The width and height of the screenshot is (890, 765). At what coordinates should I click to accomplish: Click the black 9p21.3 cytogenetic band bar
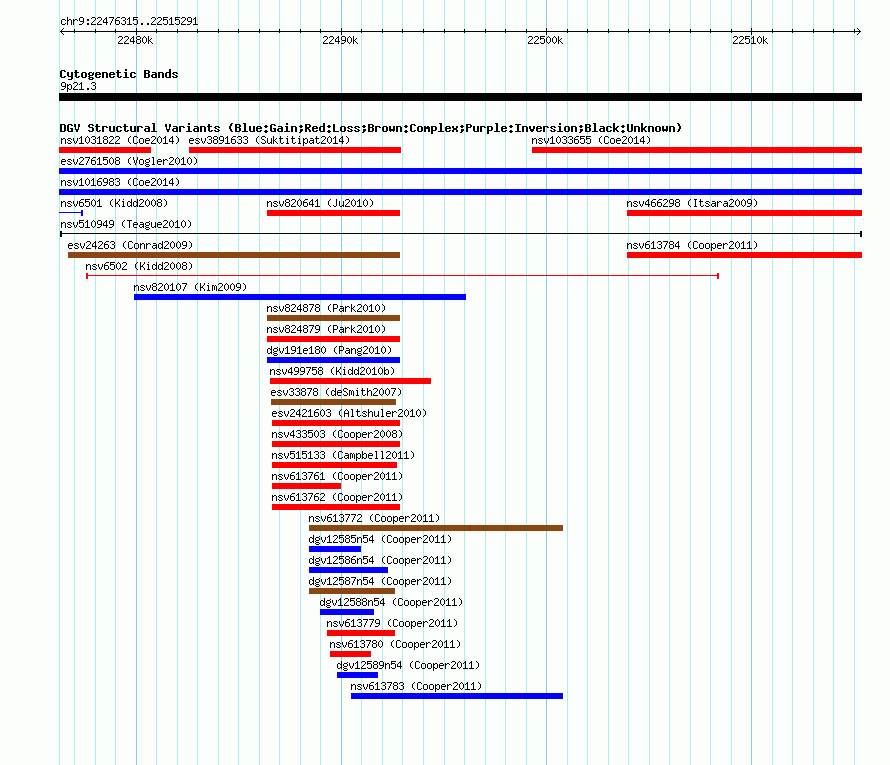tap(460, 97)
